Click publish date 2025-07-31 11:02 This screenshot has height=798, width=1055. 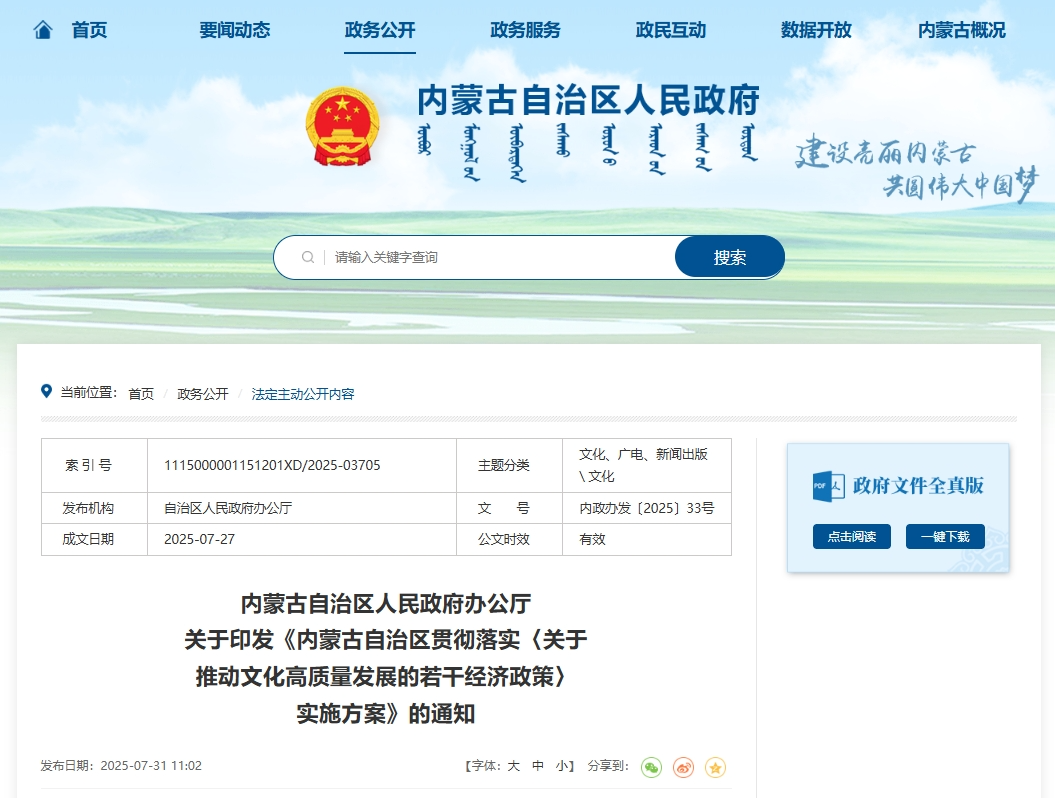tap(151, 766)
